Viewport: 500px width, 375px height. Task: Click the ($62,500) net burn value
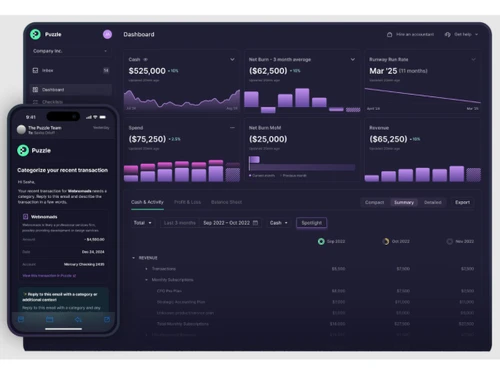(268, 71)
